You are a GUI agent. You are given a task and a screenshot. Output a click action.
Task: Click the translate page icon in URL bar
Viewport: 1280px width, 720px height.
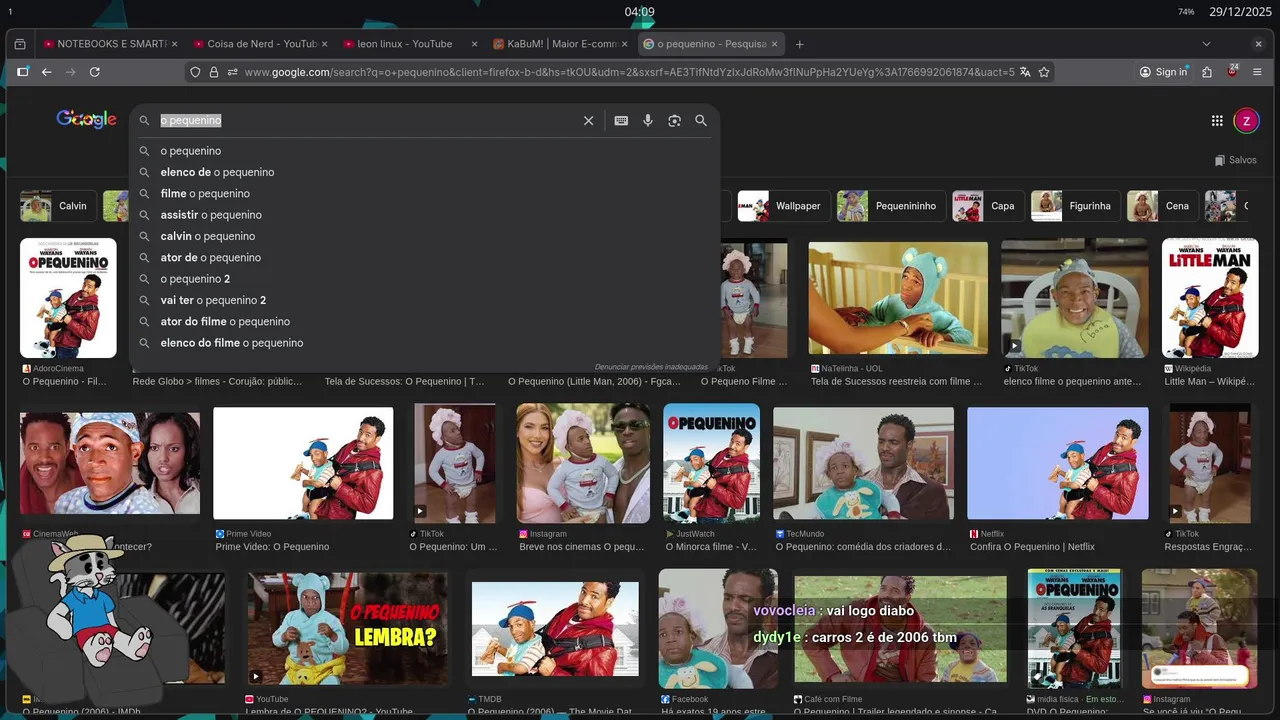point(1025,72)
